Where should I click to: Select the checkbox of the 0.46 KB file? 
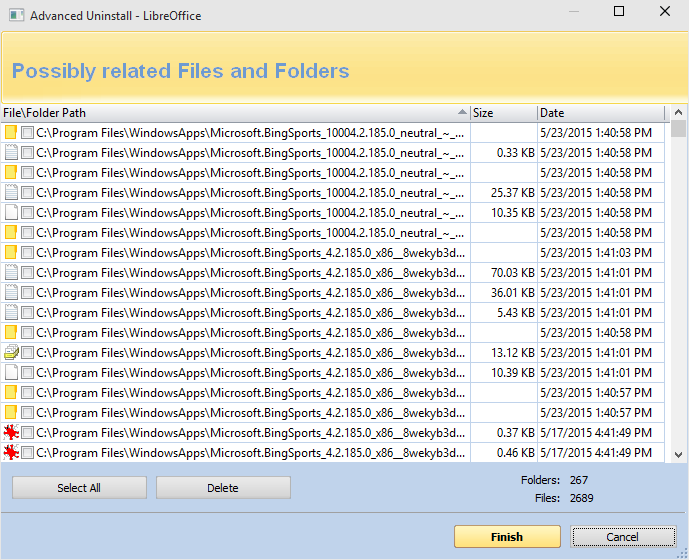tap(27, 453)
